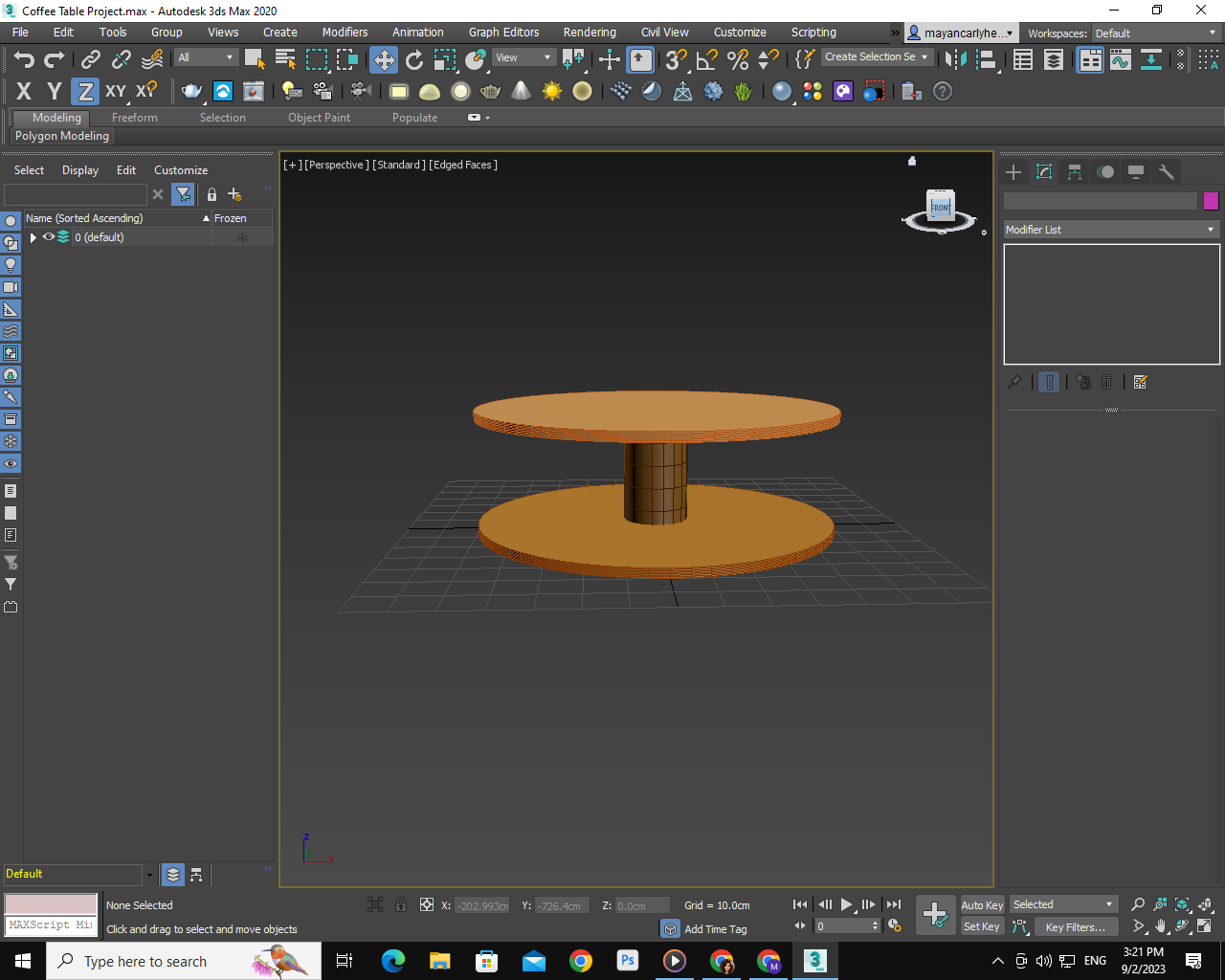
Task: Go to the end frame
Action: click(x=893, y=904)
